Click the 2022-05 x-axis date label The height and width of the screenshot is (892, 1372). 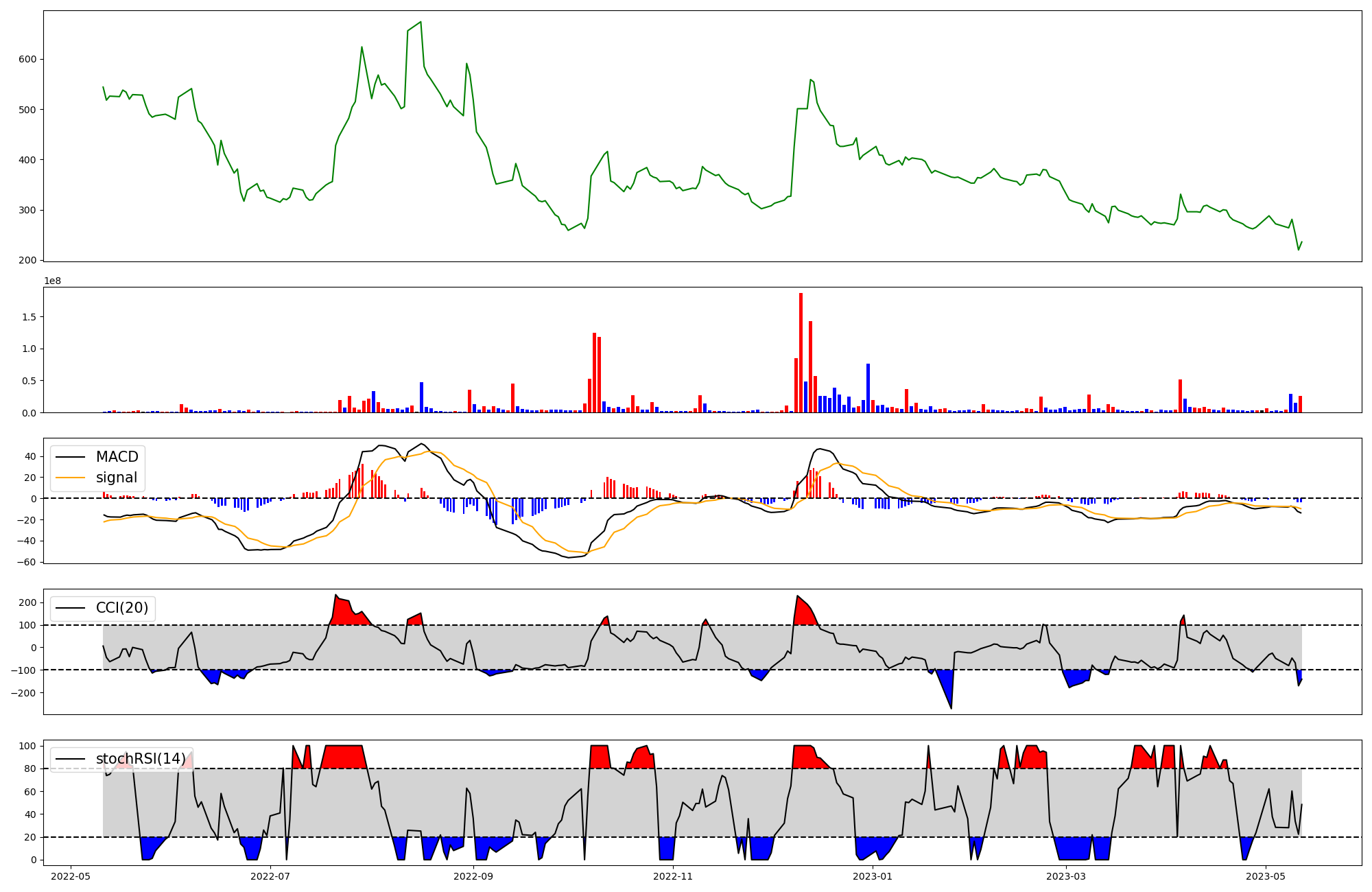tap(71, 876)
